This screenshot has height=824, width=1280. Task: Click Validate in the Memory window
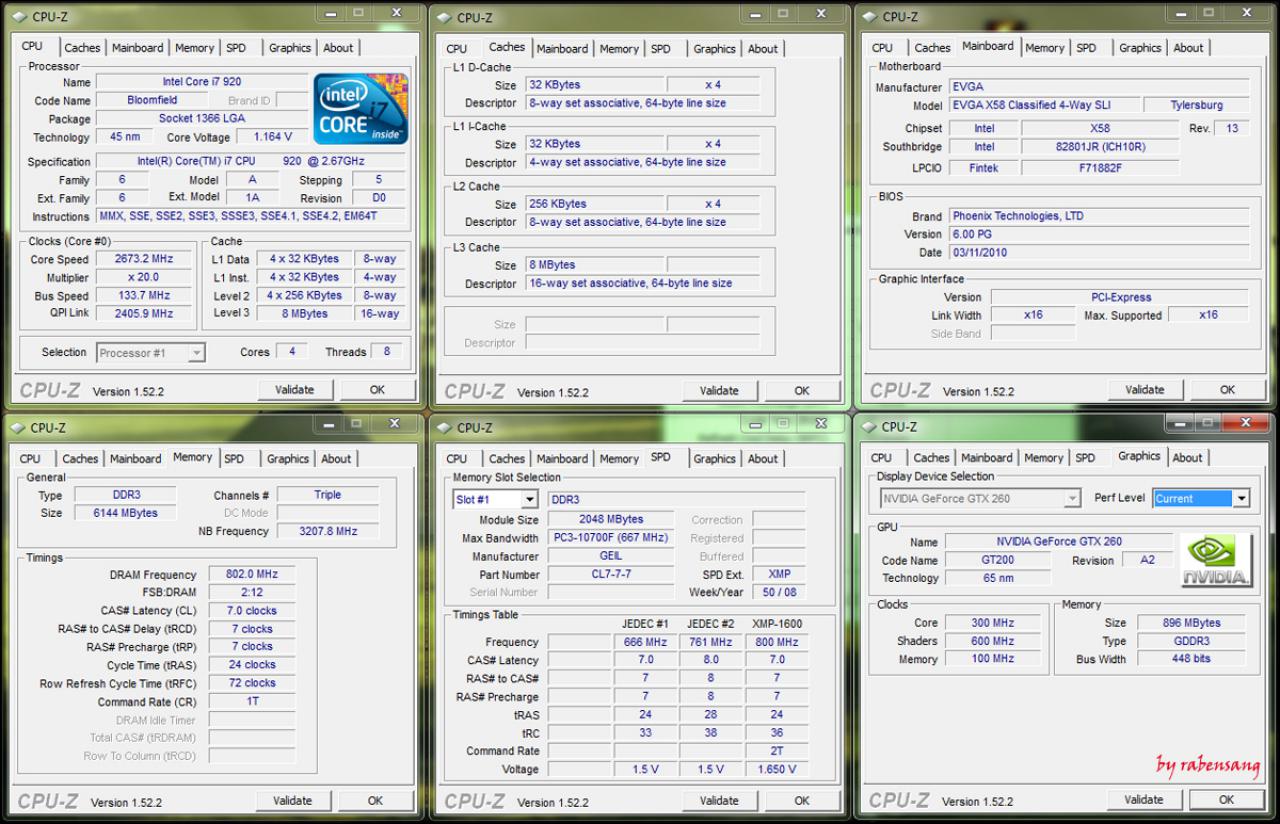tap(292, 801)
